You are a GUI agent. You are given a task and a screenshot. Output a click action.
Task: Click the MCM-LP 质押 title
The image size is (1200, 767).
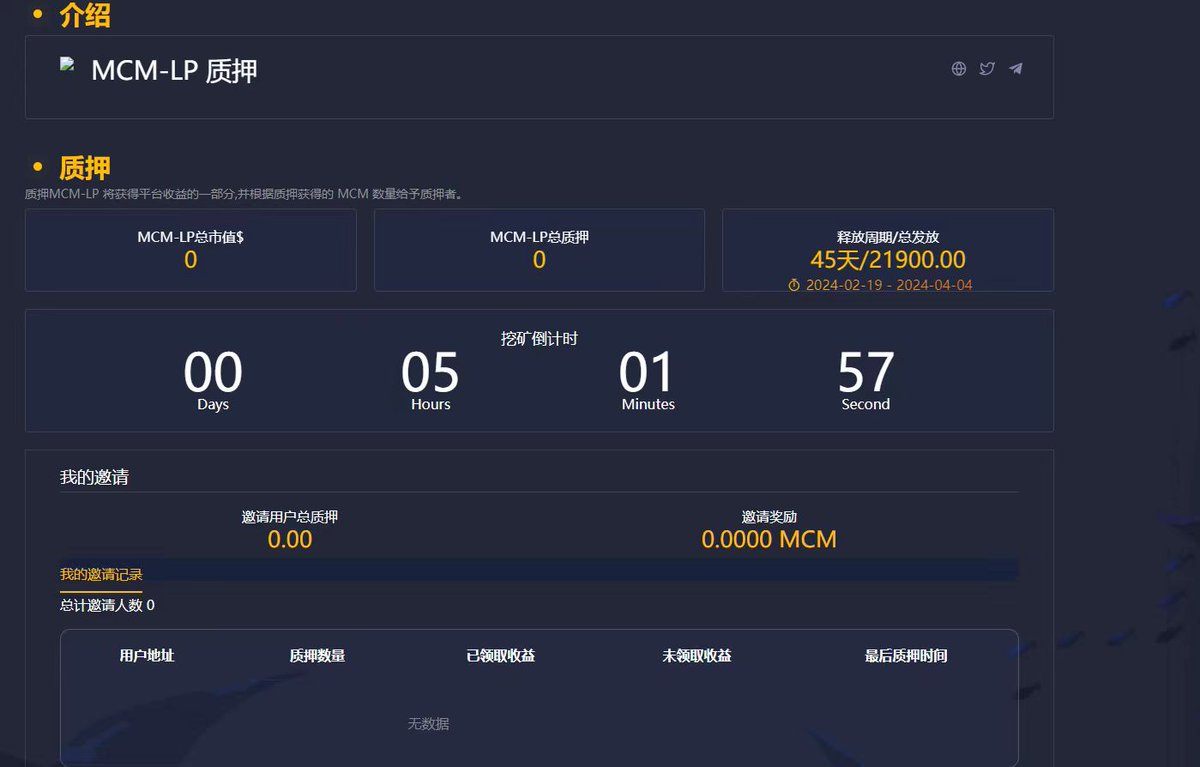(x=174, y=71)
